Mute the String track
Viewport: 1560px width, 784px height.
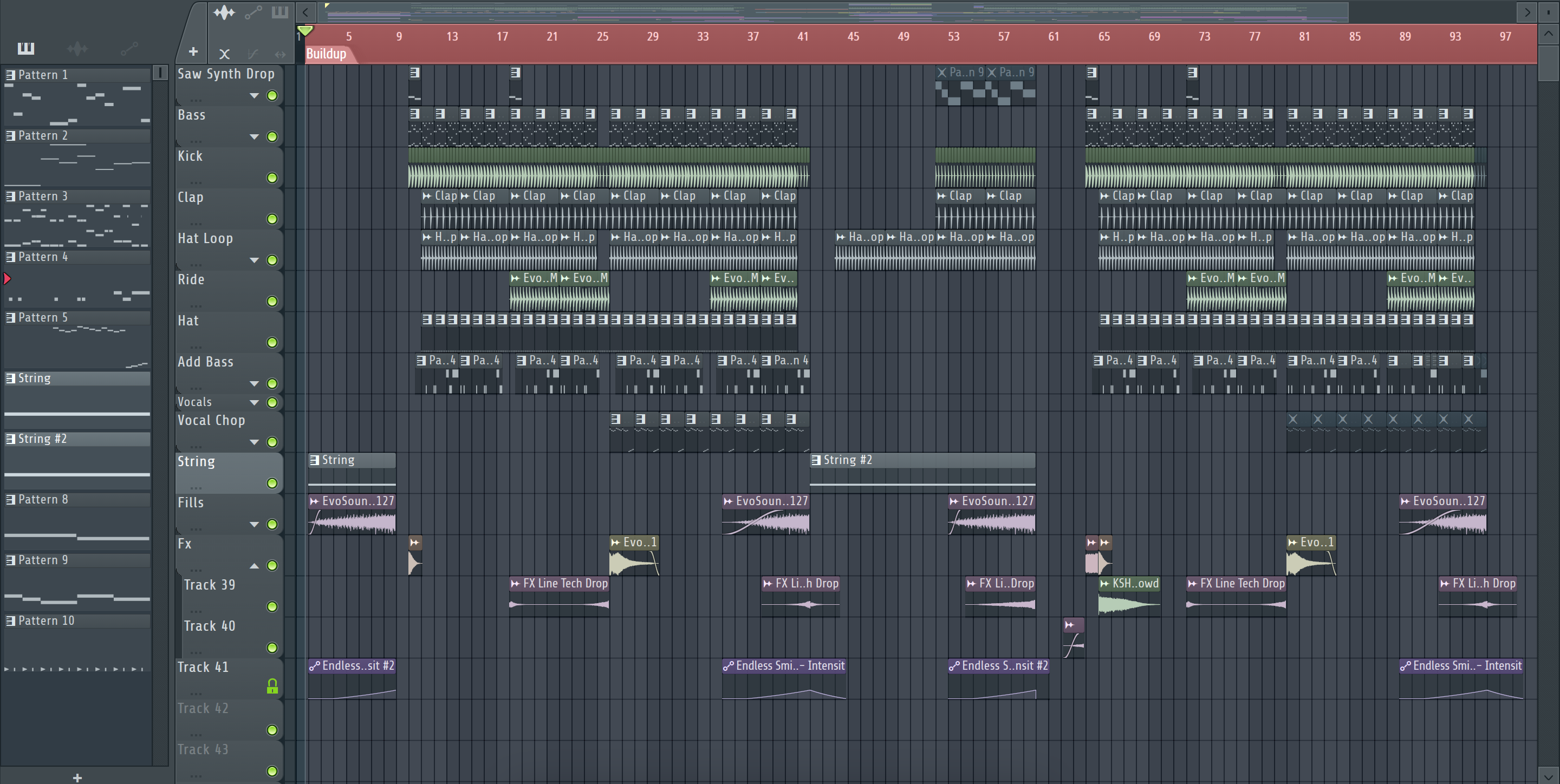[272, 483]
